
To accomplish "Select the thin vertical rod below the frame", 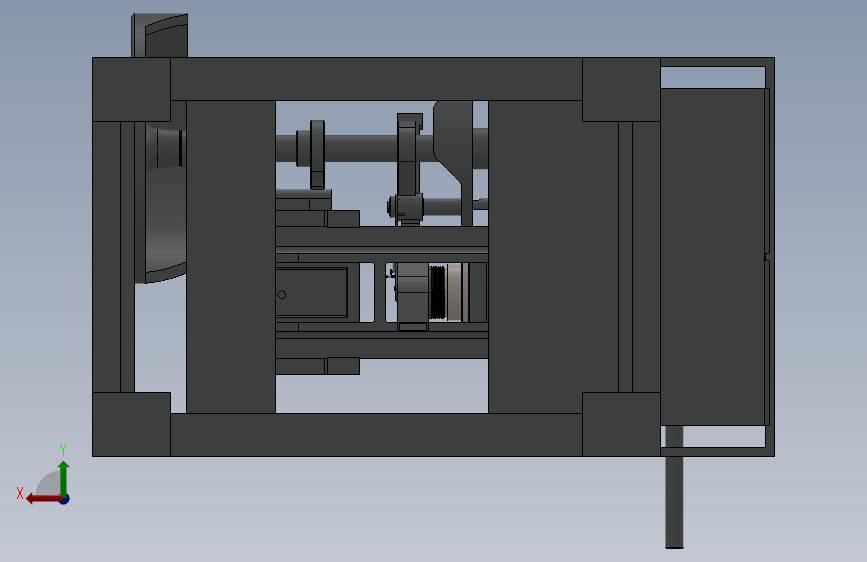I will (674, 487).
